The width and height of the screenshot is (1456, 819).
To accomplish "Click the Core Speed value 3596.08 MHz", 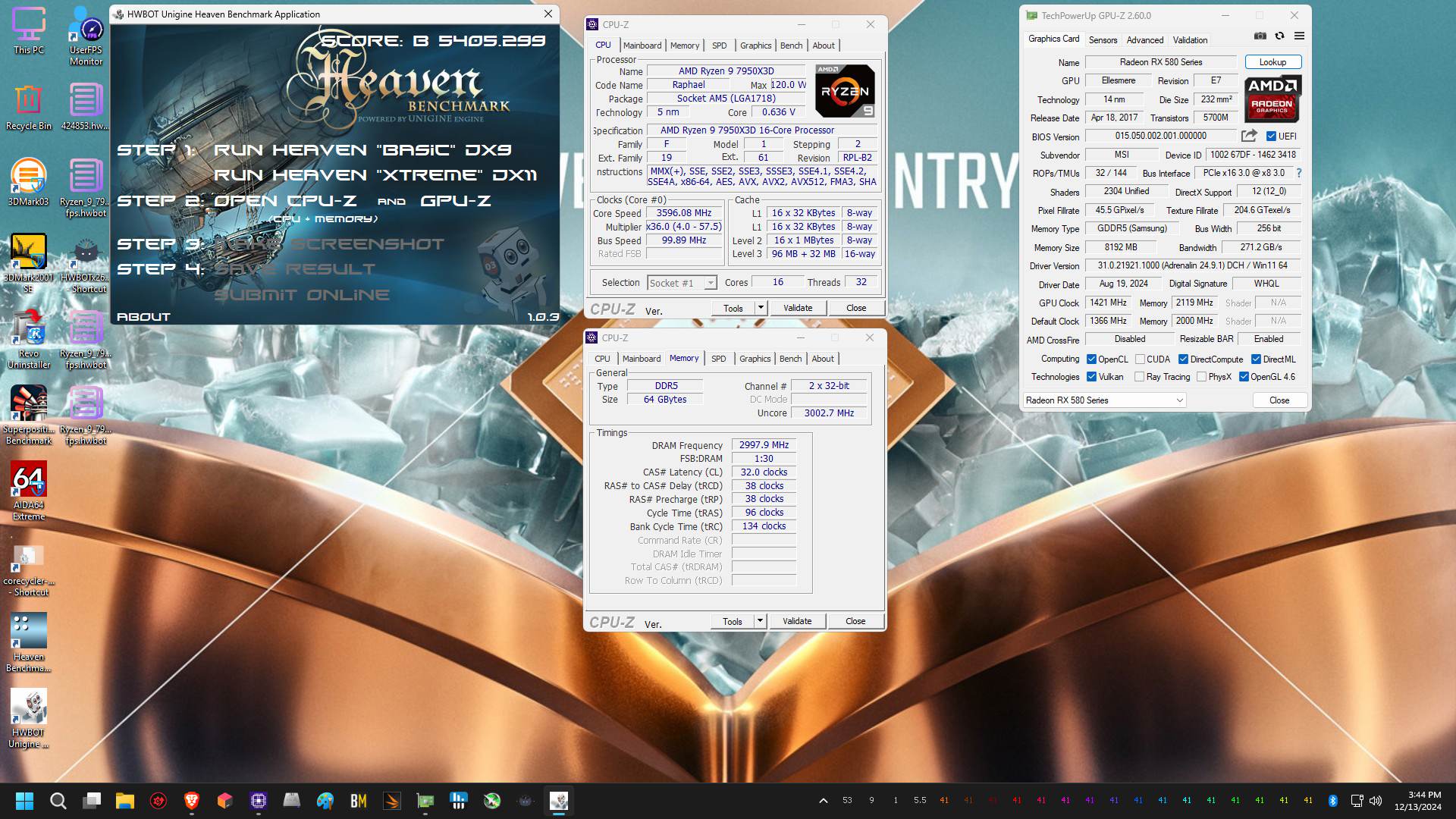I will coord(684,213).
